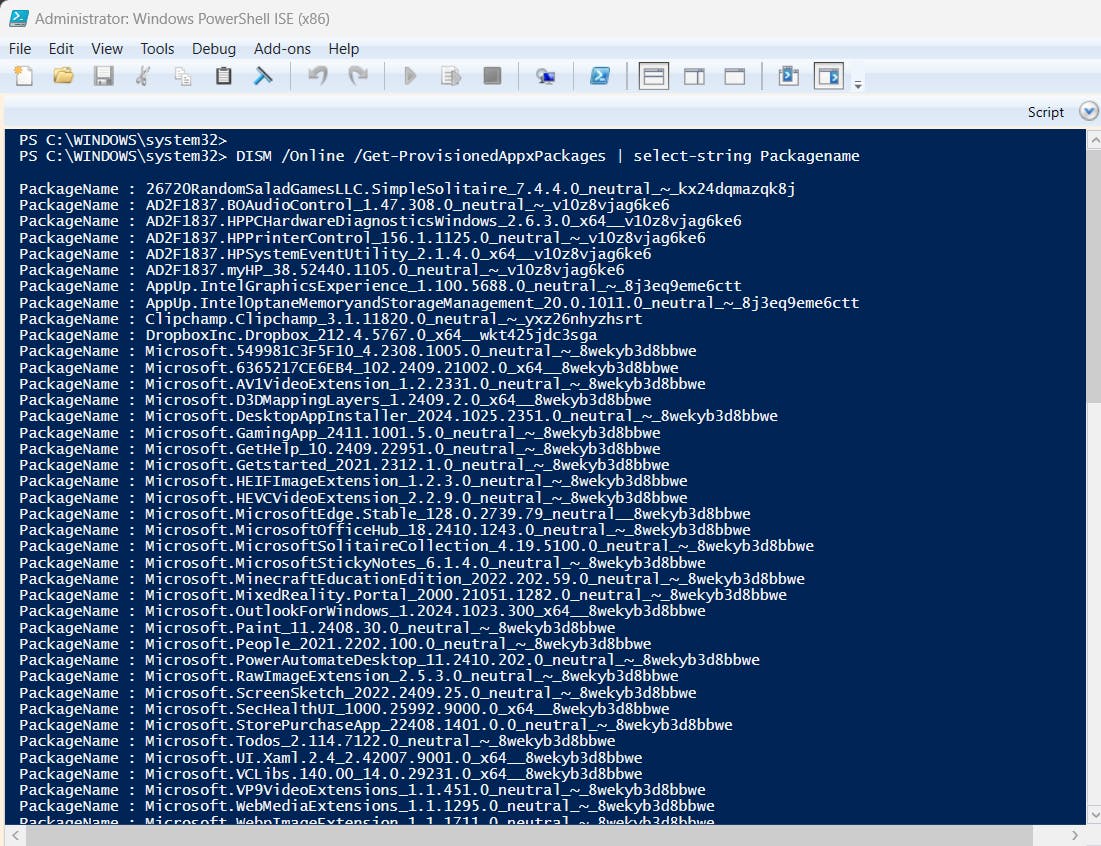Viewport: 1101px width, 846px height.
Task: Click the PowerAutomateDesktop package line
Action: (x=390, y=660)
